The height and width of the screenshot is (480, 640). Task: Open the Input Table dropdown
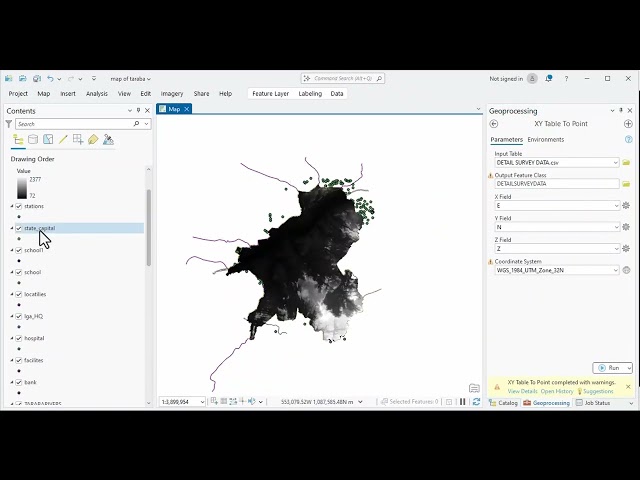coord(616,162)
